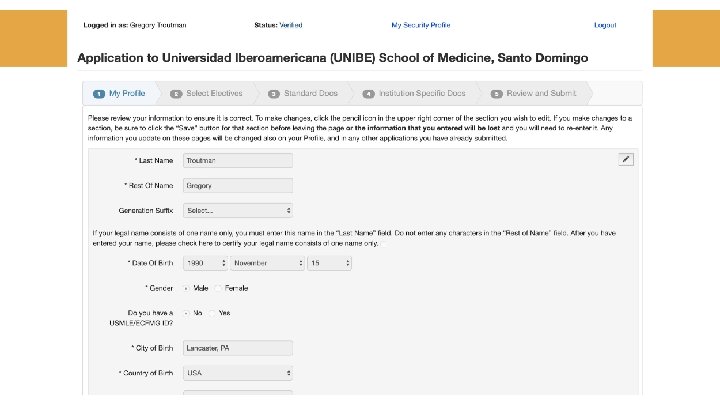Image resolution: width=720 pixels, height=405 pixels.
Task: Select No for USMLE/ECFMG ID
Action: pyautogui.click(x=186, y=313)
